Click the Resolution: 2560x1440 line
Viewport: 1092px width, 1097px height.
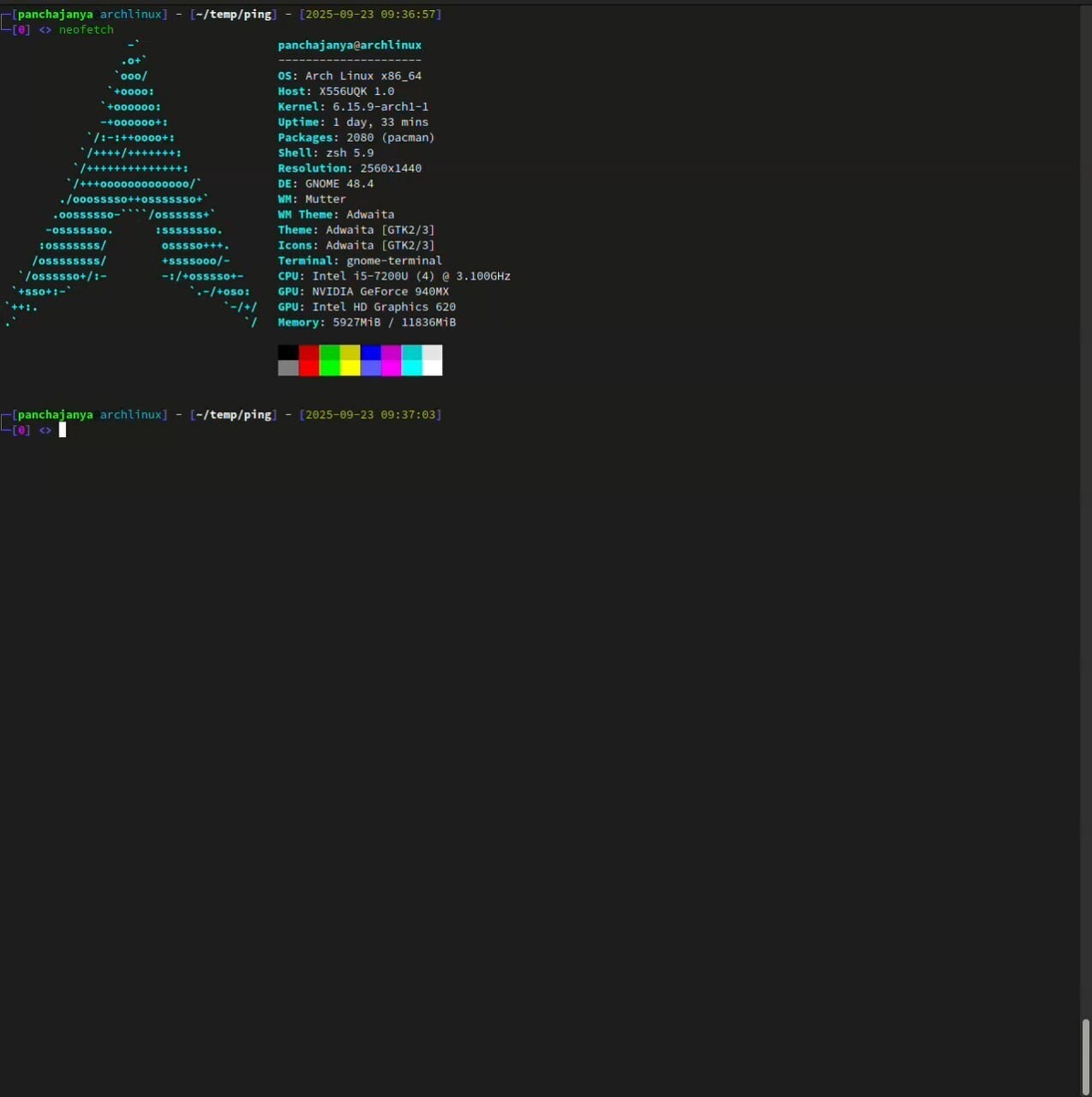click(x=350, y=168)
